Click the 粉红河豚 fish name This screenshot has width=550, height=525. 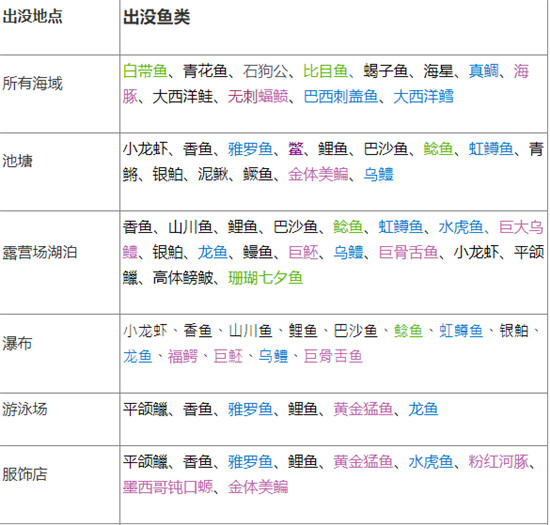point(498,462)
